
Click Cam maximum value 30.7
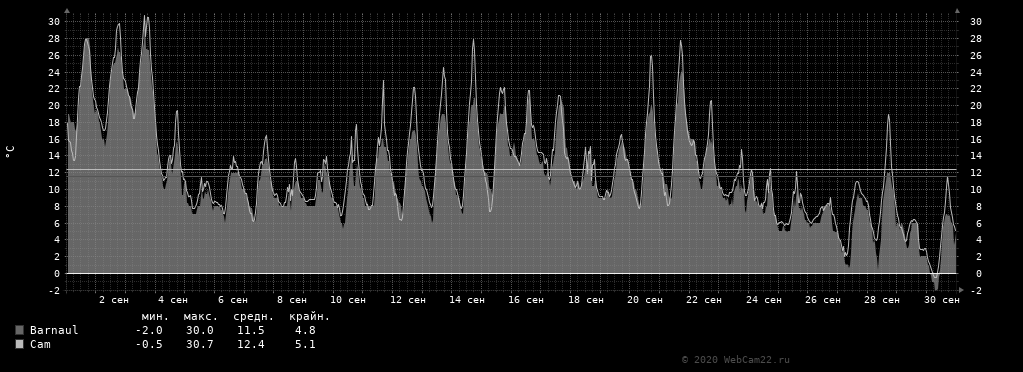[x=200, y=344]
